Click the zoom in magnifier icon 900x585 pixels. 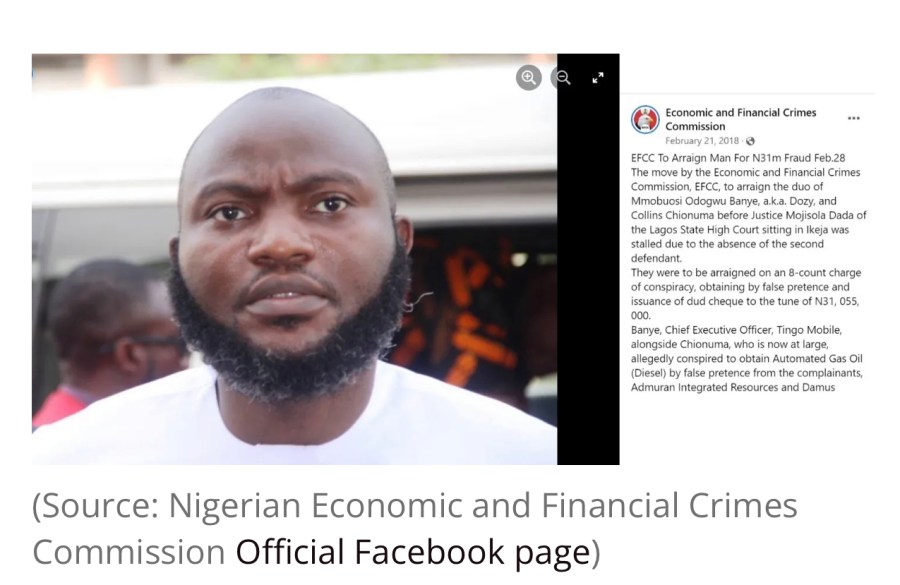tap(529, 78)
